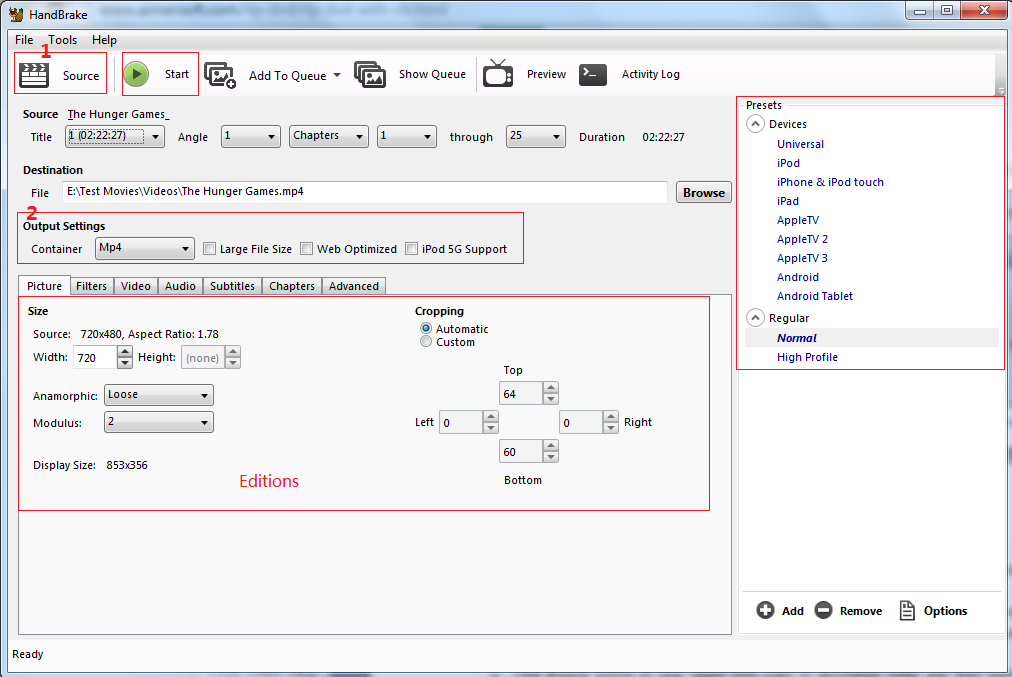Click the Browse button for destination

tap(704, 193)
